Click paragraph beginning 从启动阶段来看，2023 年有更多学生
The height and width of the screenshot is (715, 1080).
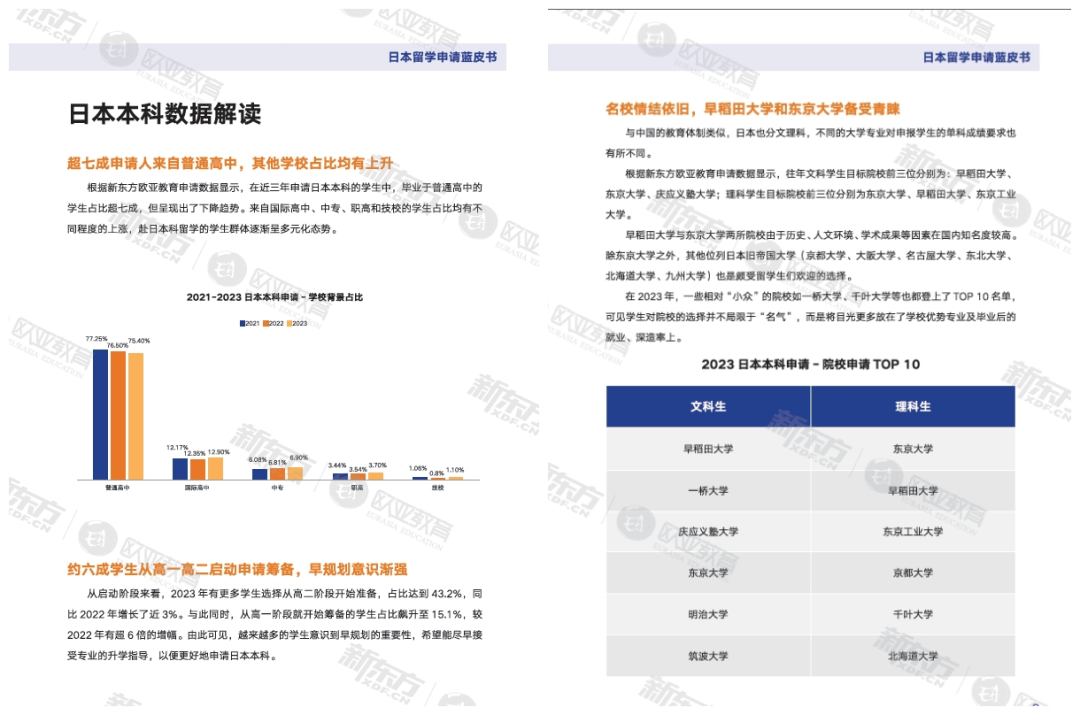275,625
